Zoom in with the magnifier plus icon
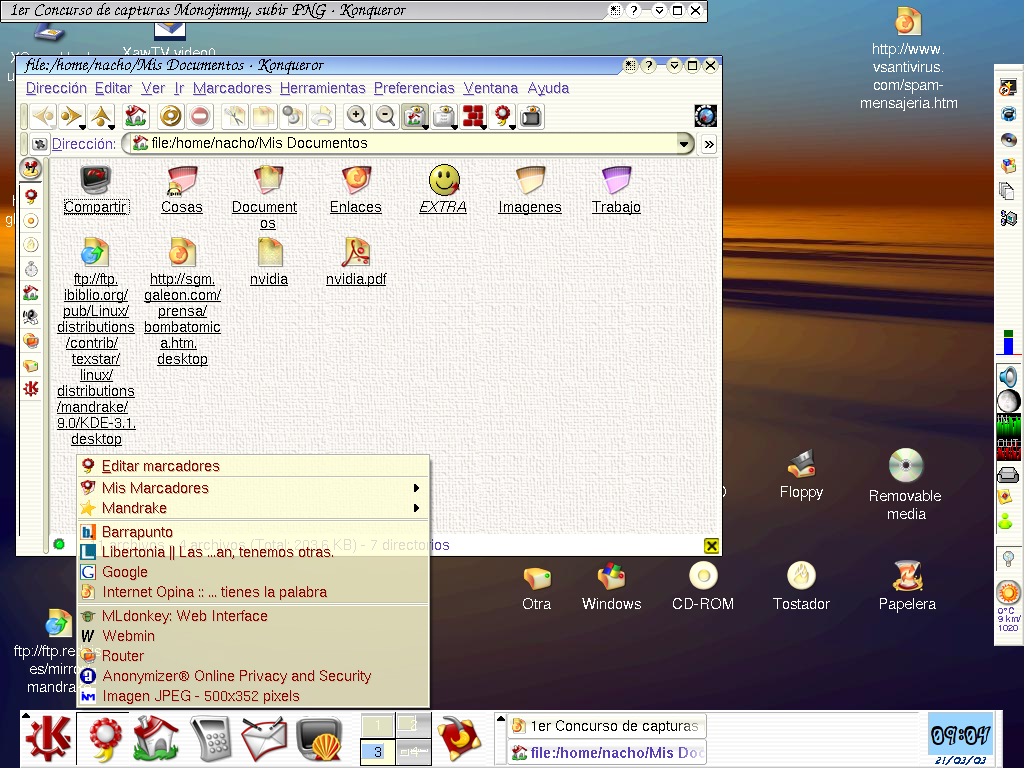 (357, 116)
